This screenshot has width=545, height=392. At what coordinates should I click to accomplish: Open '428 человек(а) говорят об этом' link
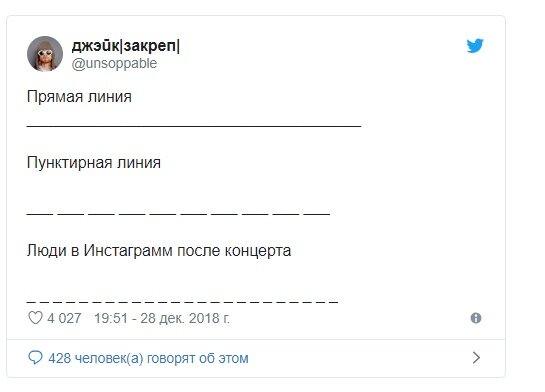click(x=148, y=358)
